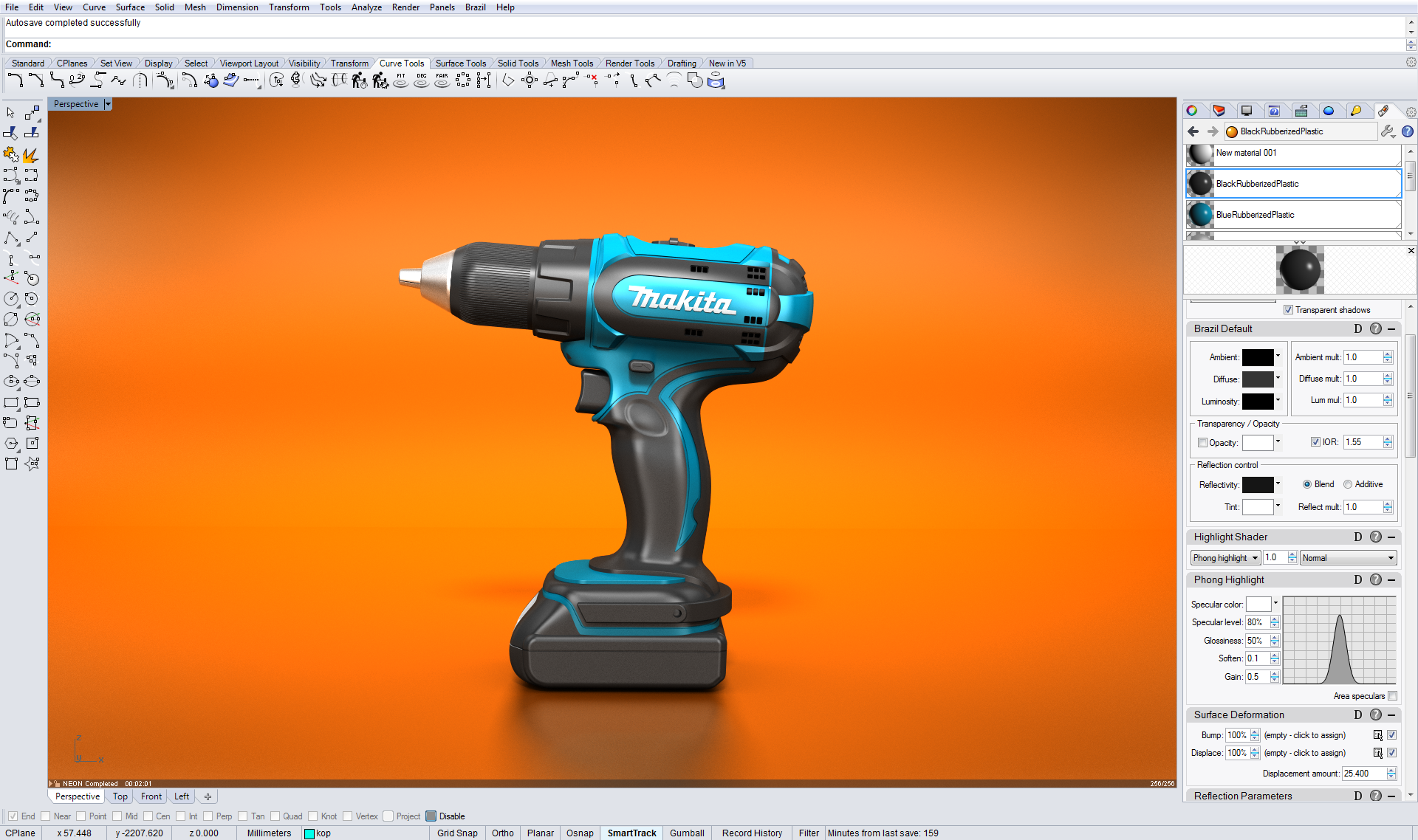
Task: Click the join puzzle-piece tool icon
Action: [10, 154]
